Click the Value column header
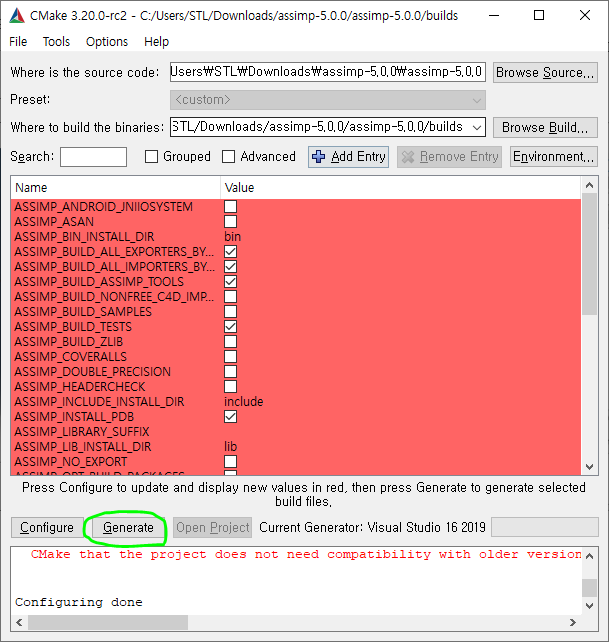The height and width of the screenshot is (642, 609). 401,188
